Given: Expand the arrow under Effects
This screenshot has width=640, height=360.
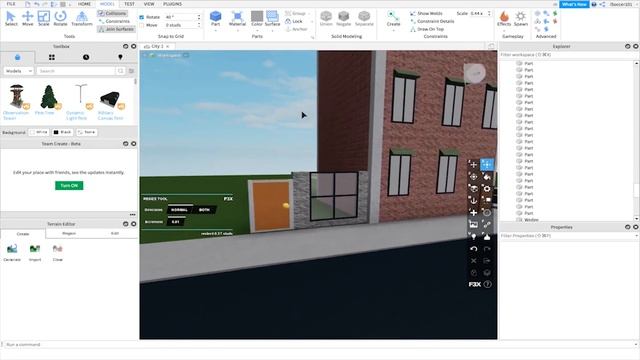Looking at the screenshot, I should [504, 30].
